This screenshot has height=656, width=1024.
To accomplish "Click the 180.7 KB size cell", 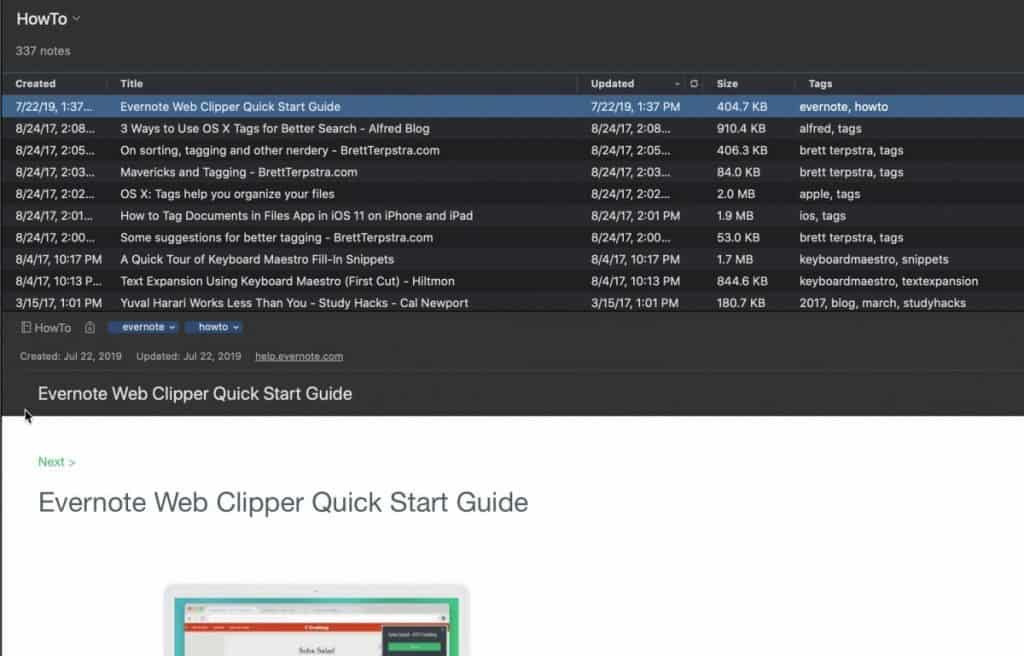I will click(x=741, y=303).
